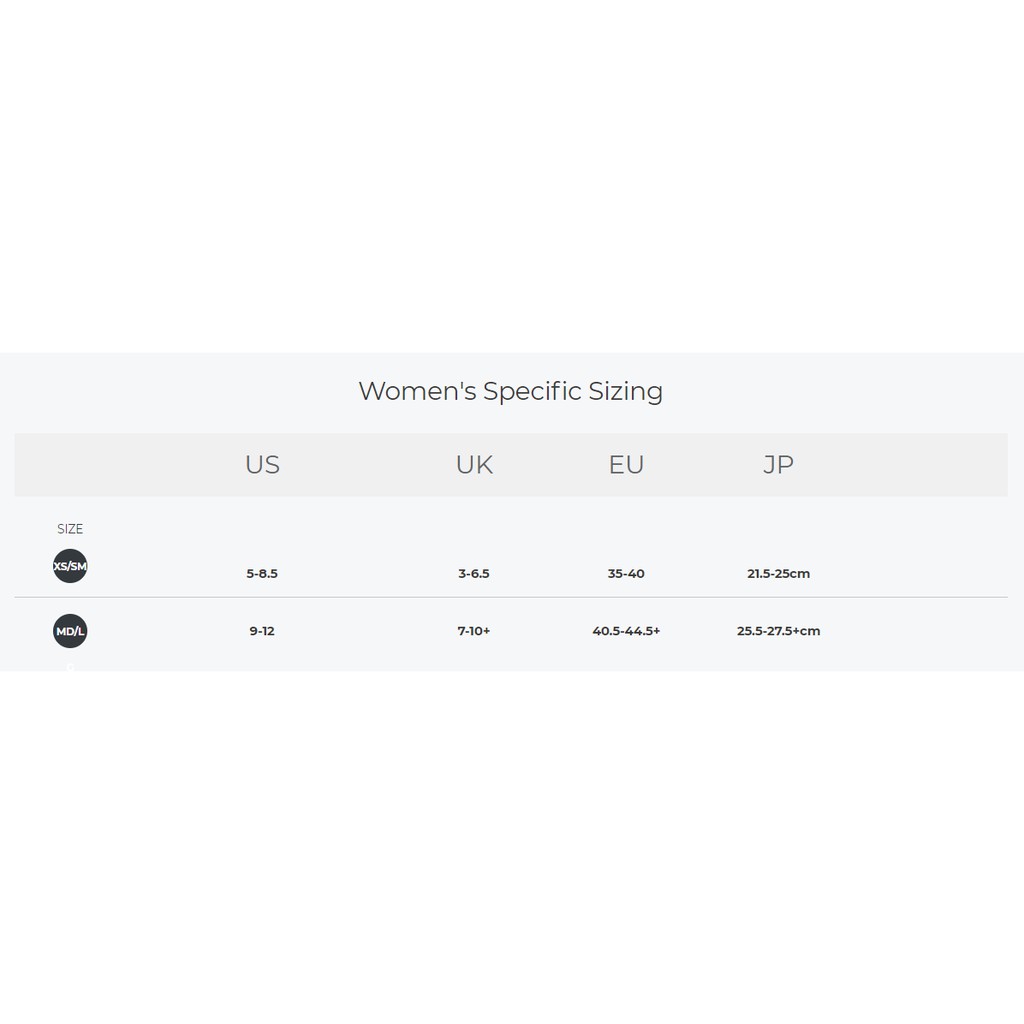Select the EU 40.5-44.5+ size value
Screen dimensions: 1024x1024
click(x=626, y=631)
